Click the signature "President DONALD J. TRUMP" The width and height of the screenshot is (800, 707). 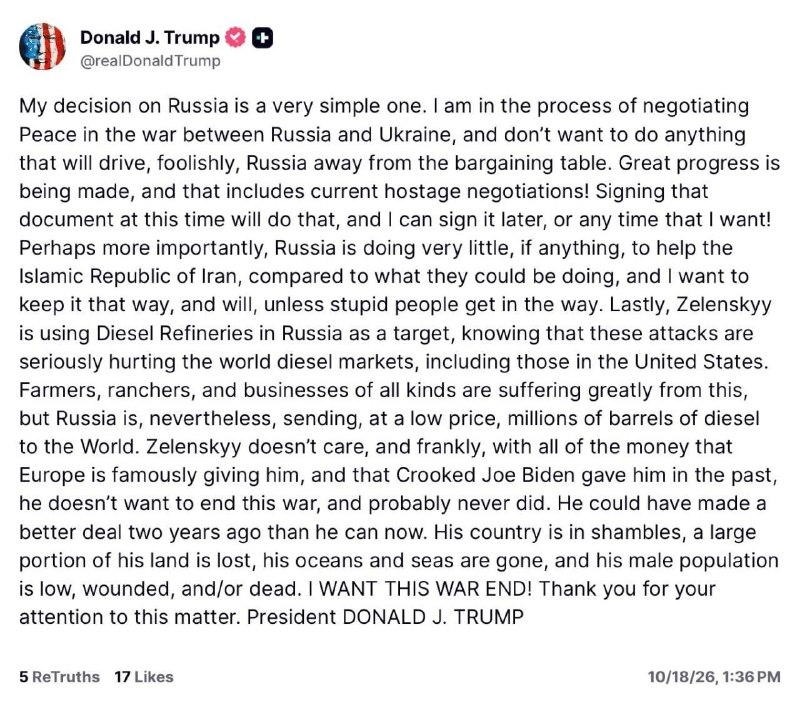(x=385, y=617)
